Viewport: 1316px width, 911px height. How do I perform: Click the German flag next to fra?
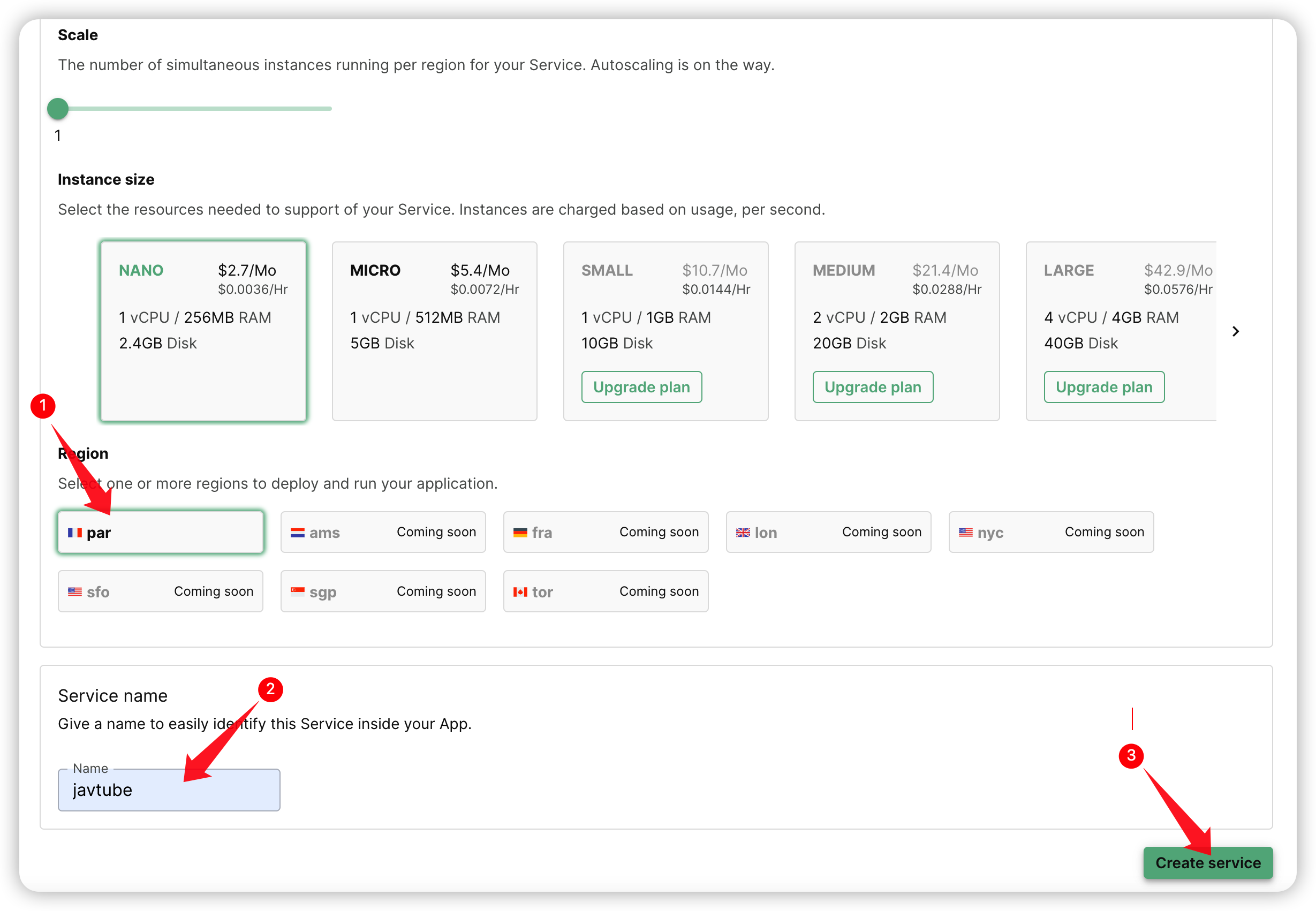[x=520, y=533]
